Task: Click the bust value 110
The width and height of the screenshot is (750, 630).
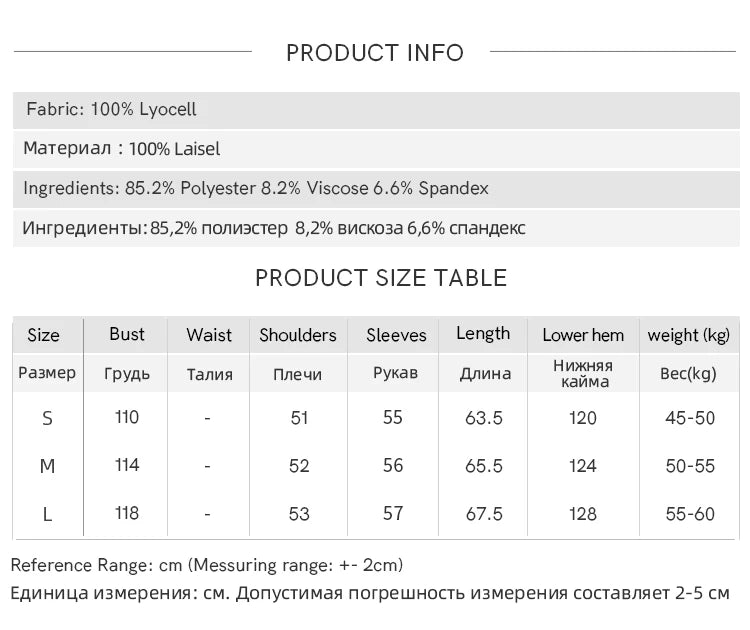Action: pyautogui.click(x=127, y=418)
